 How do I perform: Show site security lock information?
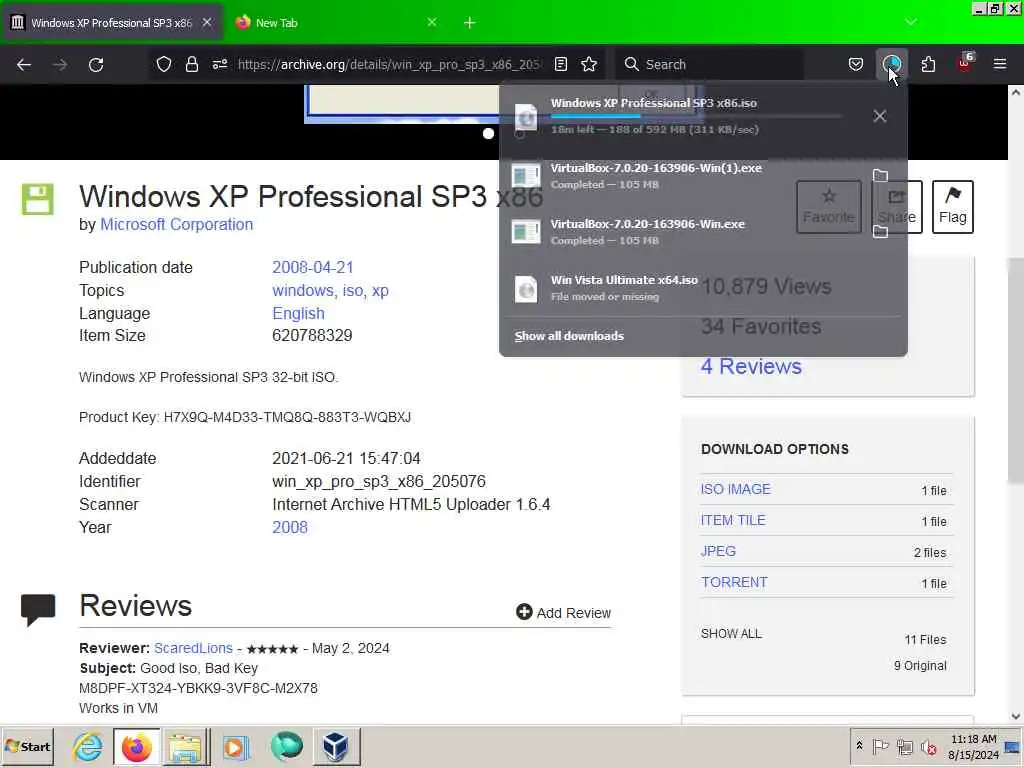[x=191, y=64]
